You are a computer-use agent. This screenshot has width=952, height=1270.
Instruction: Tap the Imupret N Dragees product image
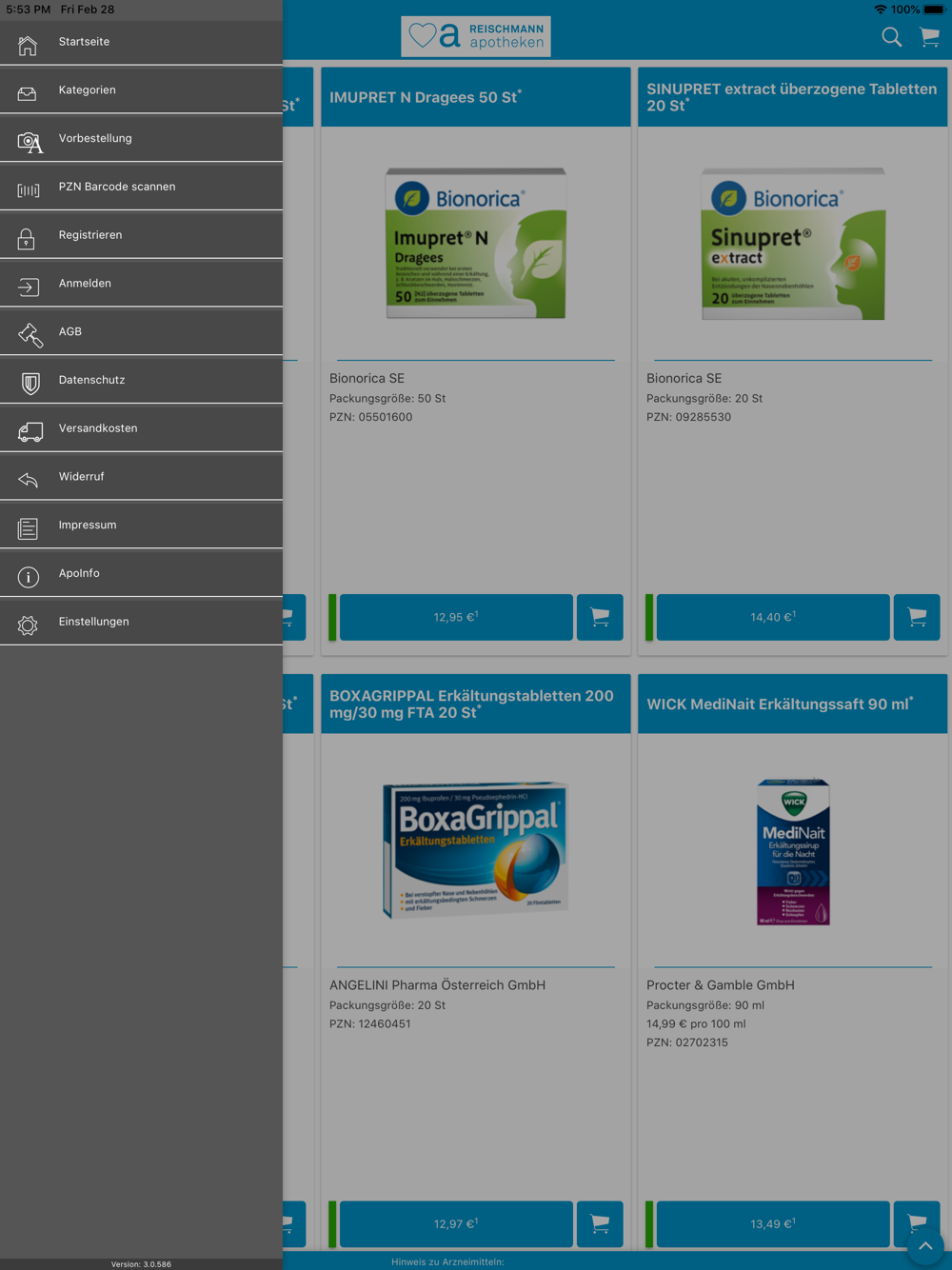pos(476,244)
